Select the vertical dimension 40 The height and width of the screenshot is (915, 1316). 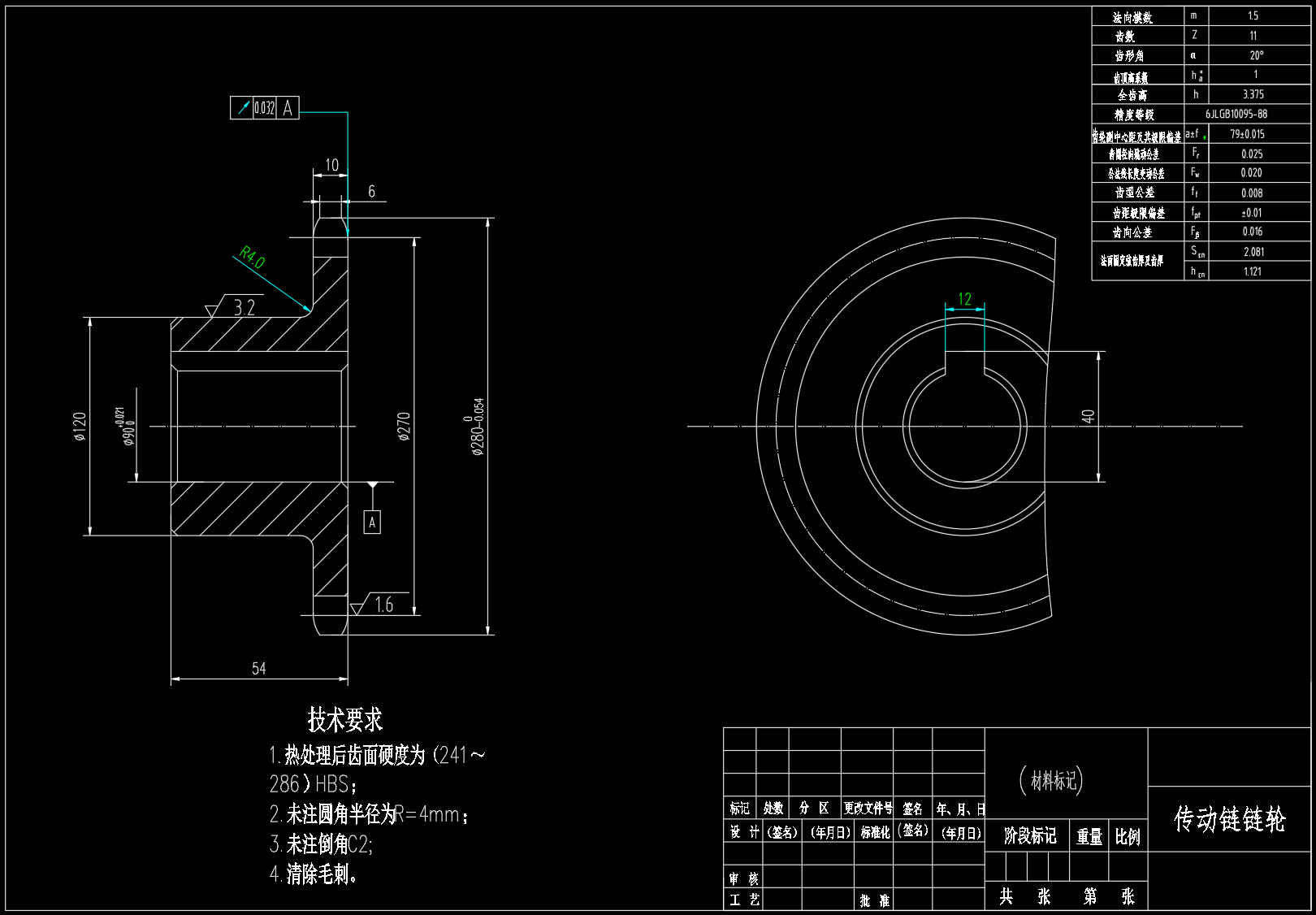[x=1089, y=416]
